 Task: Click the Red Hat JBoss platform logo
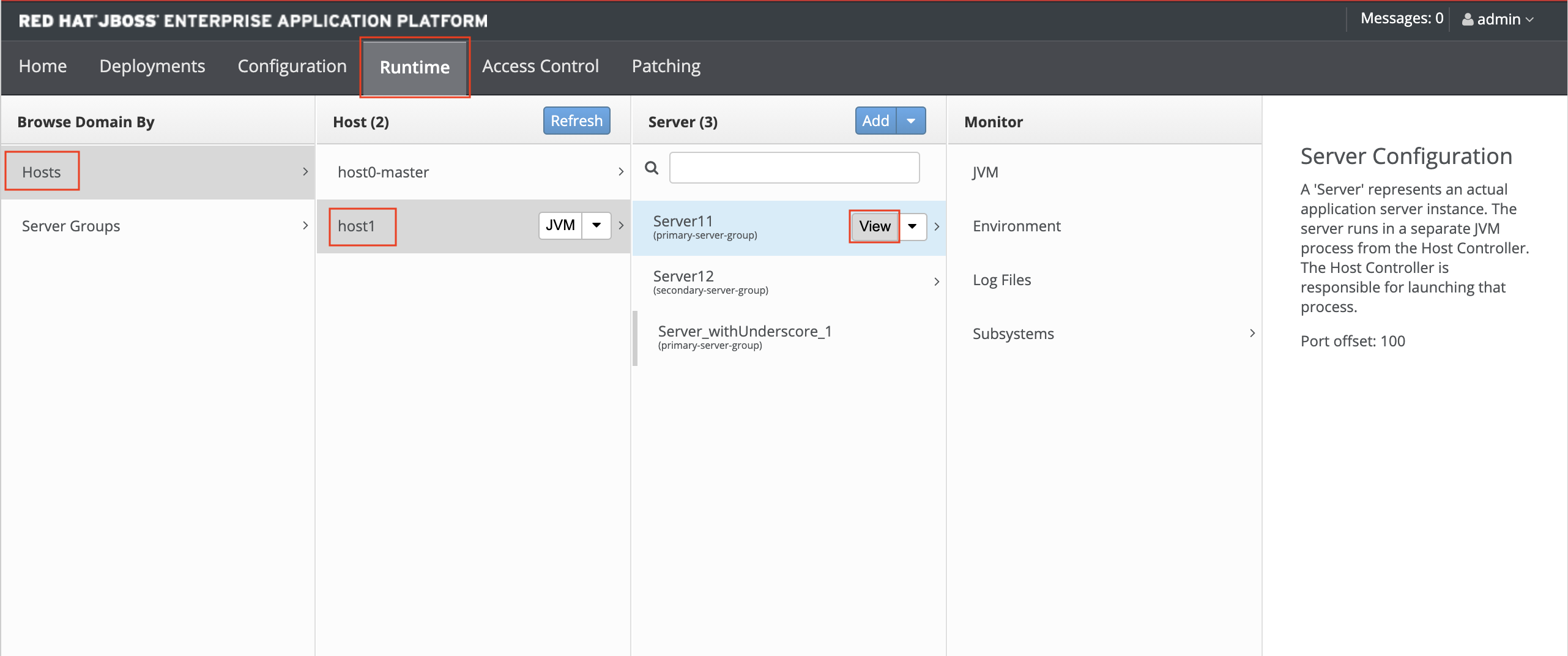coord(253,21)
